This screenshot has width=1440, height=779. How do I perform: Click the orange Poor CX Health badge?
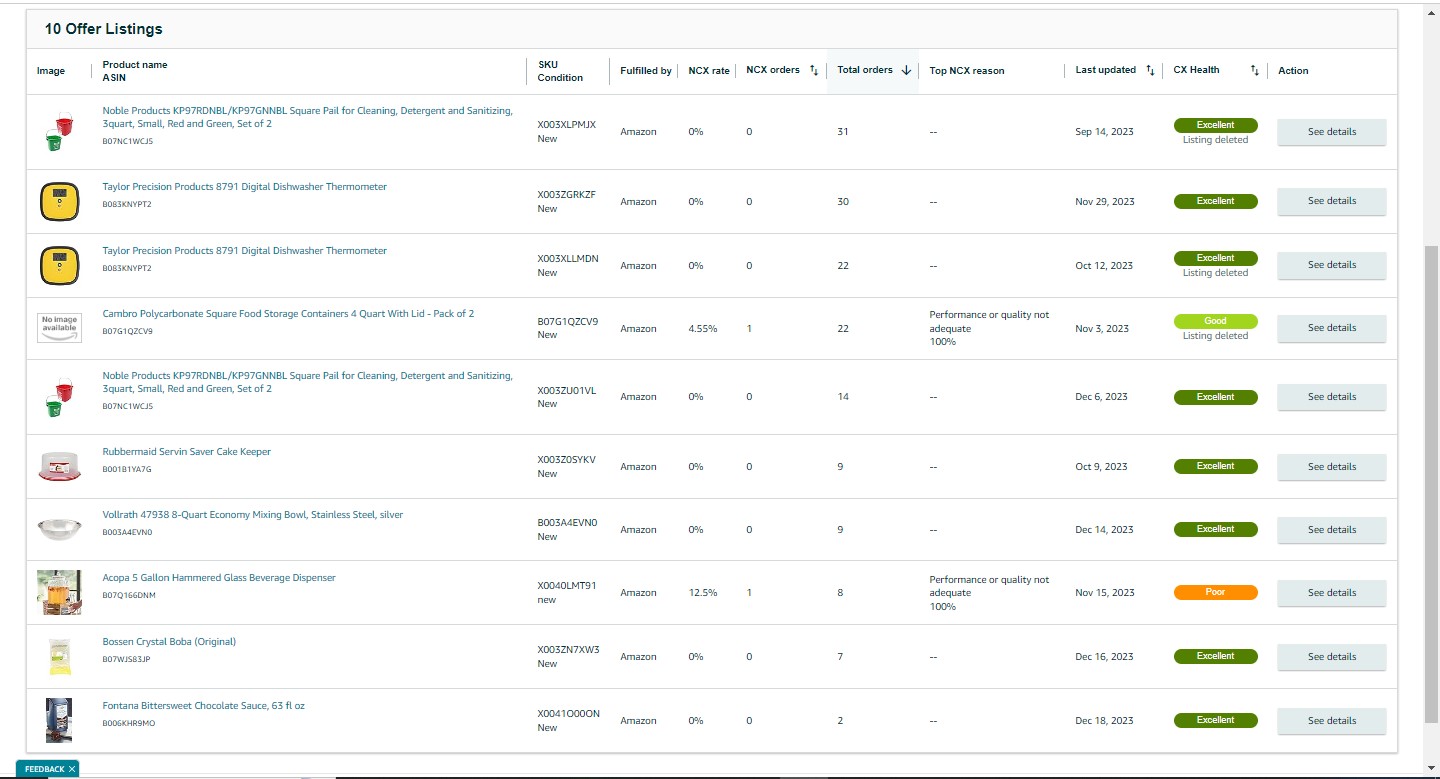pyautogui.click(x=1215, y=592)
